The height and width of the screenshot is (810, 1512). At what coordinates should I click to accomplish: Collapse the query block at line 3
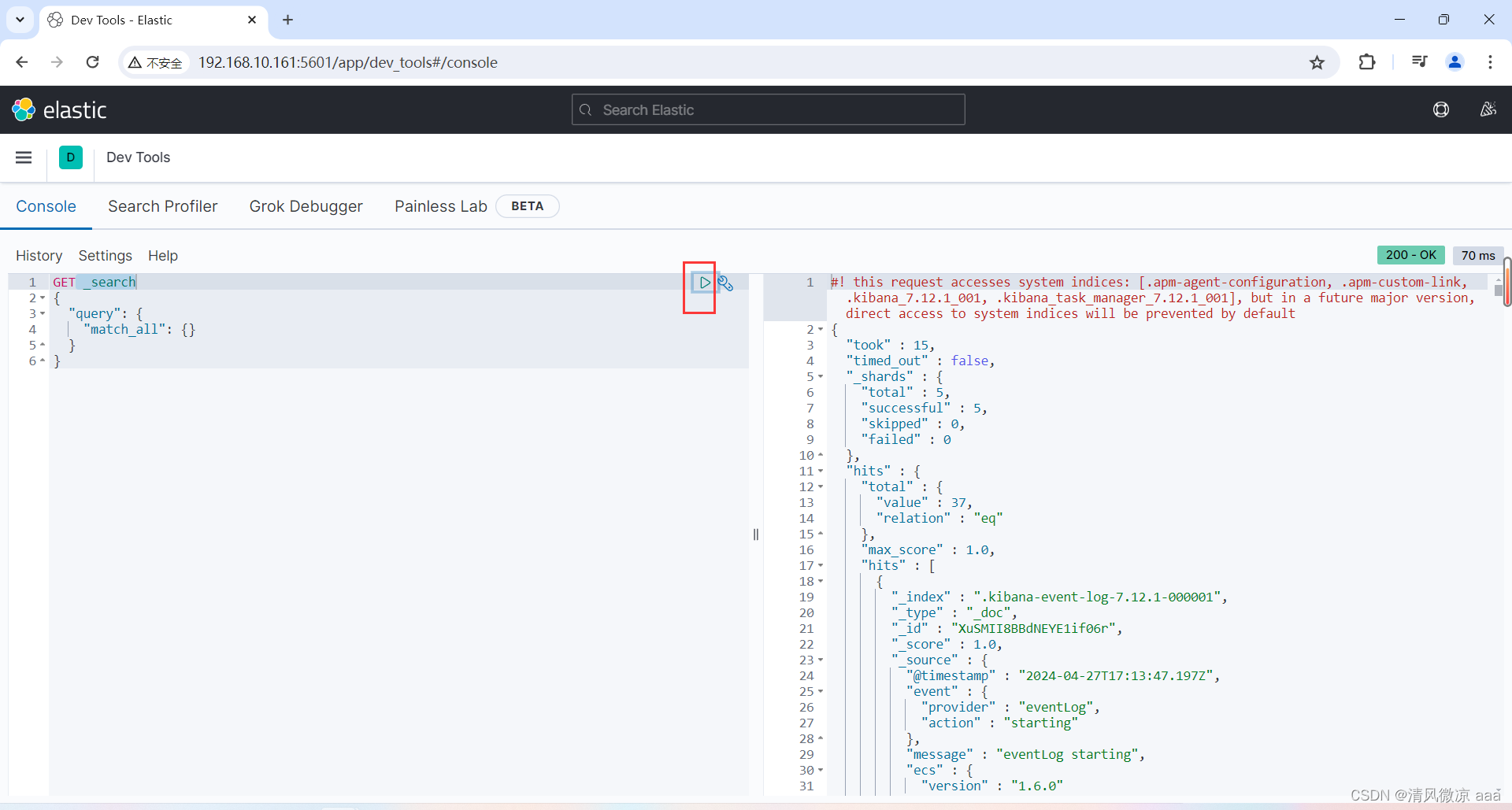[x=43, y=314]
